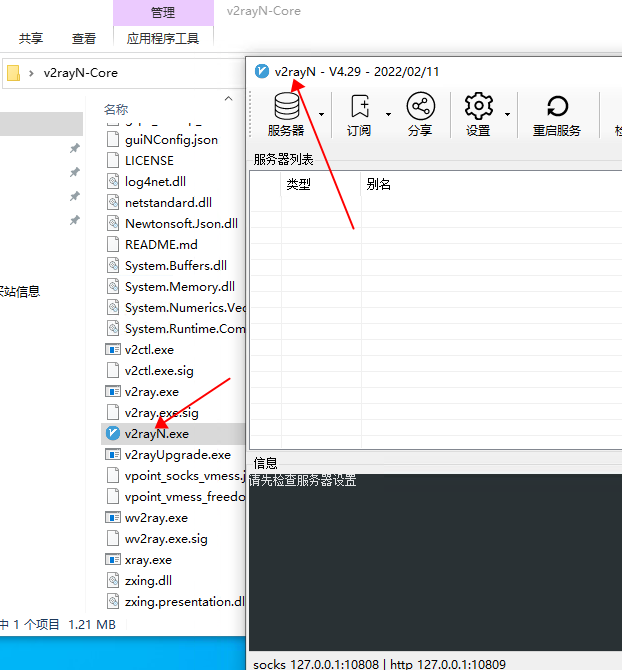Viewport: 622px width, 670px height.
Task: Expand the 服务器 dropdown arrow
Action: pos(321,114)
